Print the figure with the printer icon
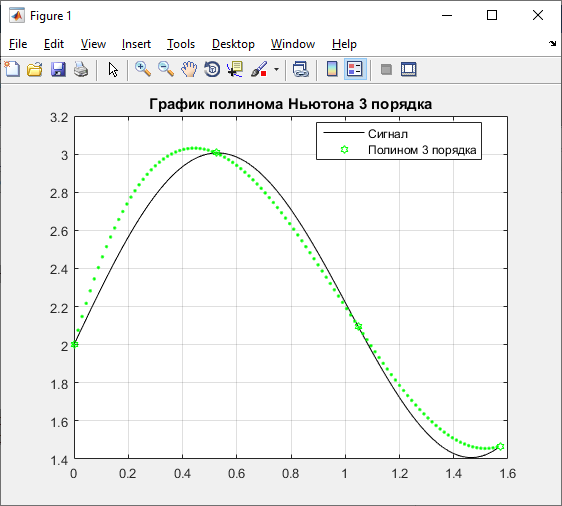Viewport: 562px width, 506px height. (x=81, y=69)
